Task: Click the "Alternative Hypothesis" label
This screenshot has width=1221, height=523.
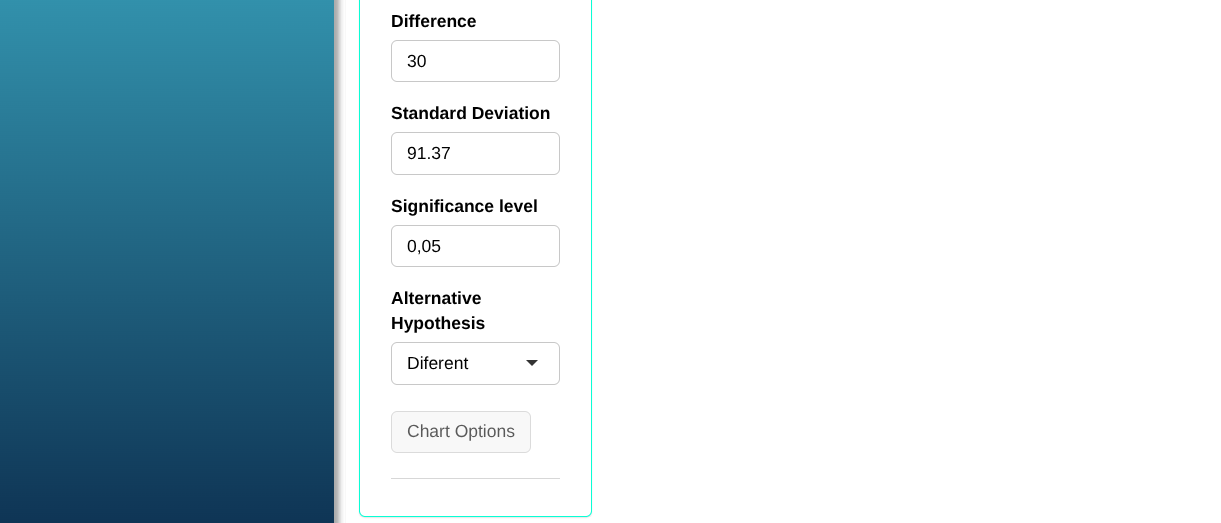Action: (x=436, y=311)
